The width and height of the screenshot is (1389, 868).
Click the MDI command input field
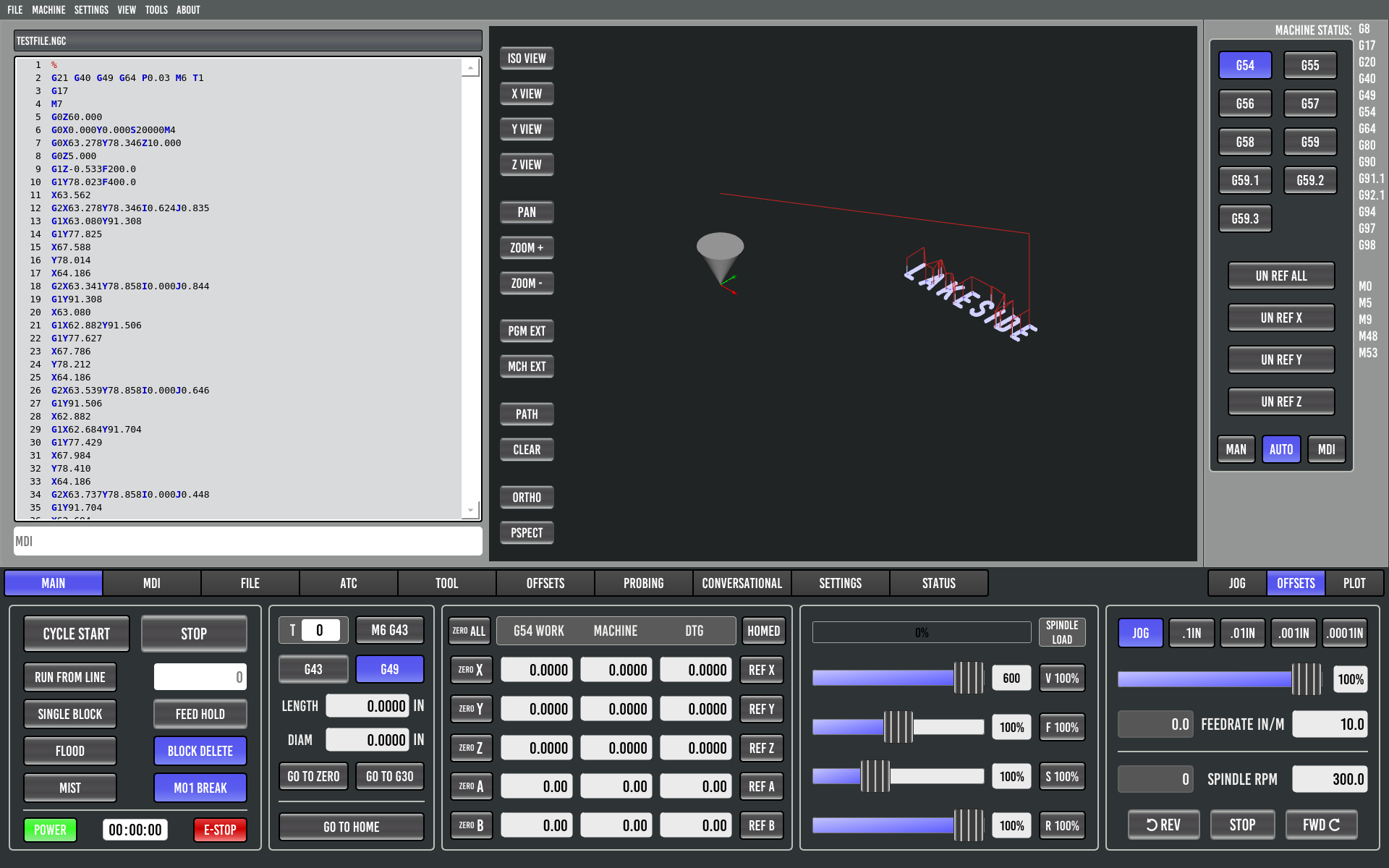pyautogui.click(x=248, y=542)
